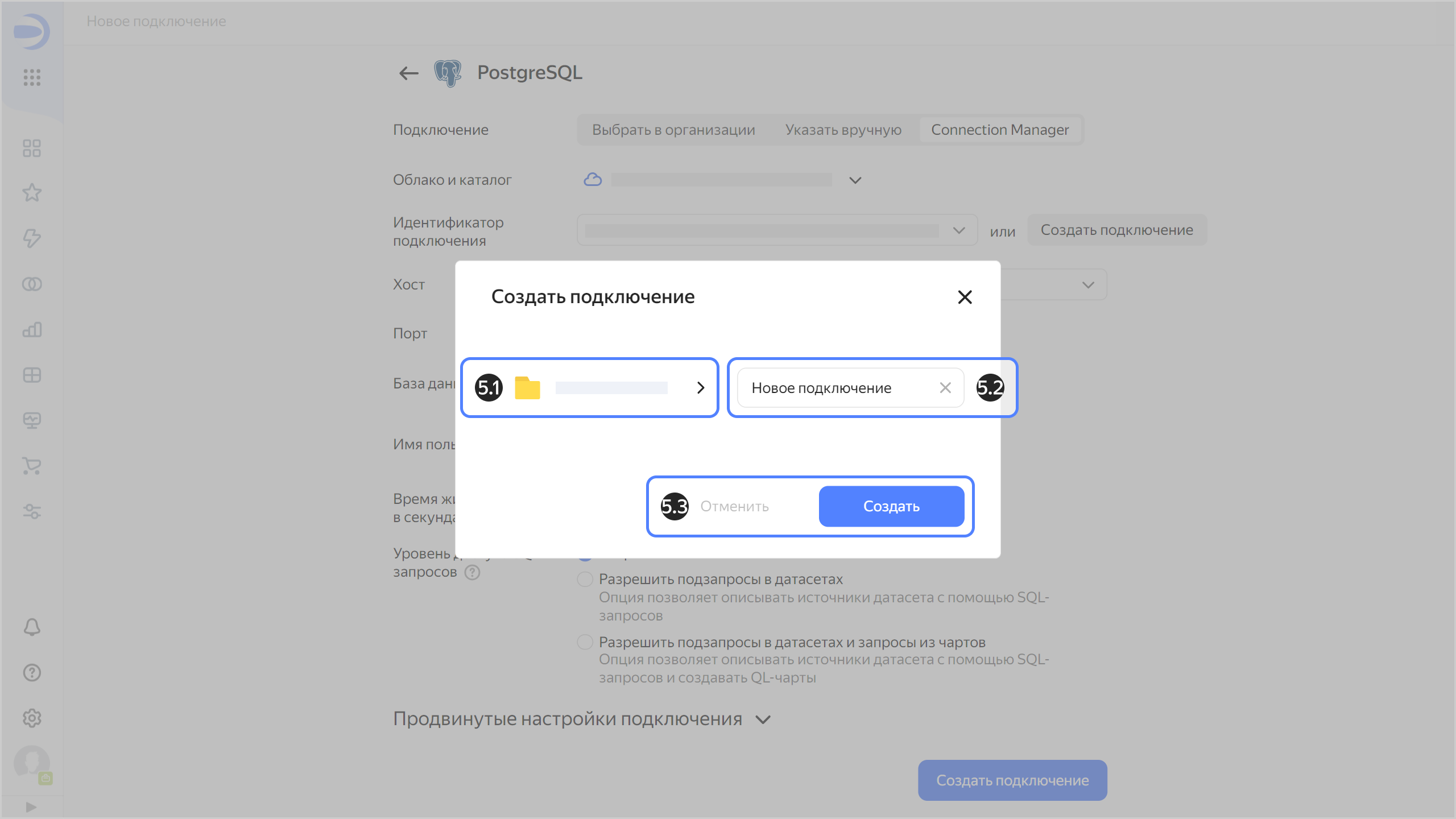Click the blue 'Создать' button
Image resolution: width=1456 pixels, height=819 pixels.
click(x=891, y=506)
